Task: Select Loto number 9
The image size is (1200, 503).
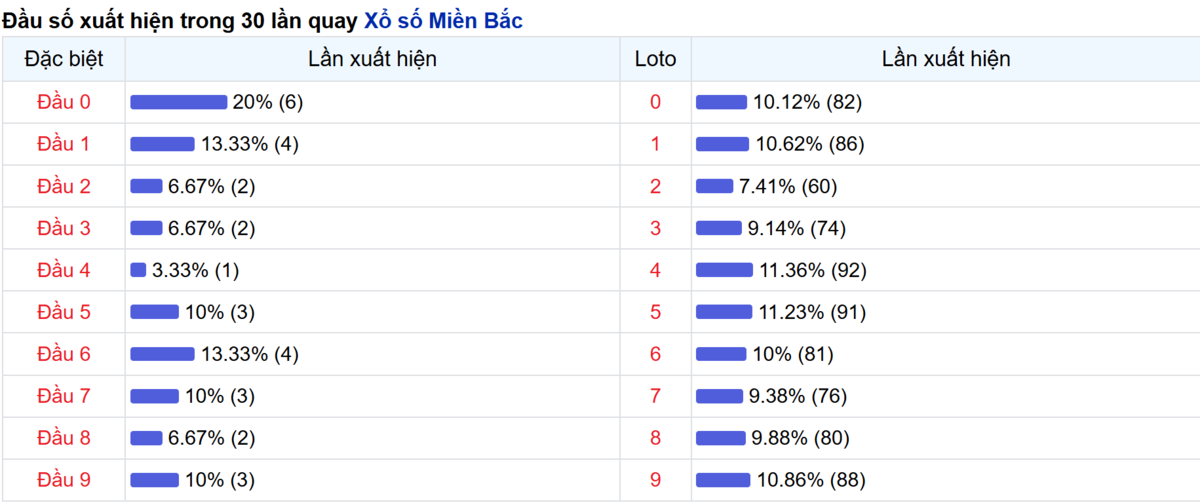Action: point(656,480)
